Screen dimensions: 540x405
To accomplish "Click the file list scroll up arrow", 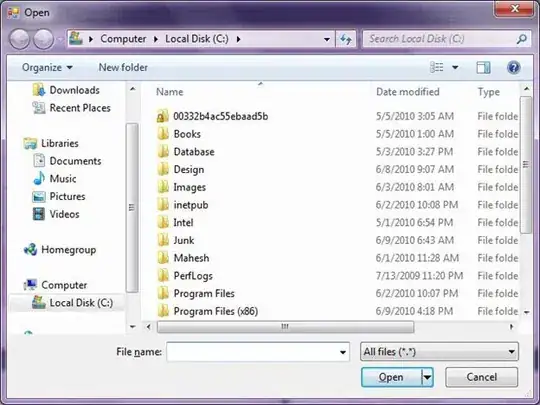I will point(527,89).
